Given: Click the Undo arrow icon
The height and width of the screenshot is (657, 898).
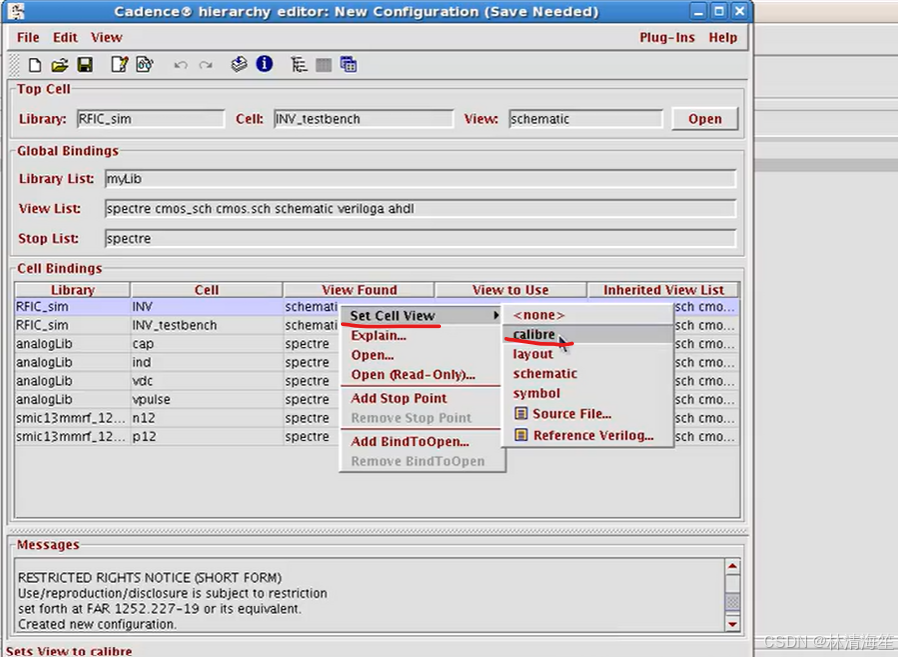Looking at the screenshot, I should point(180,65).
